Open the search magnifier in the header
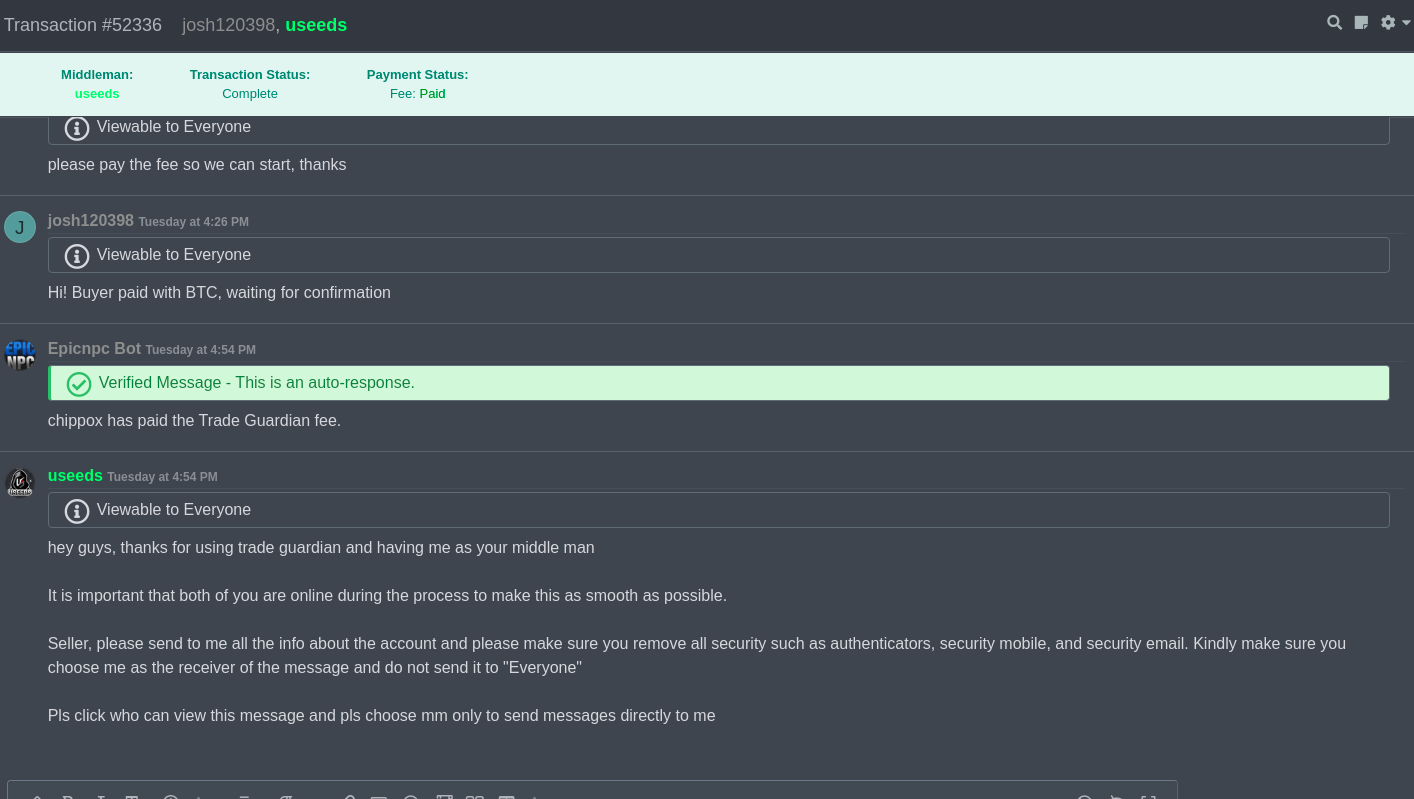 (x=1334, y=22)
